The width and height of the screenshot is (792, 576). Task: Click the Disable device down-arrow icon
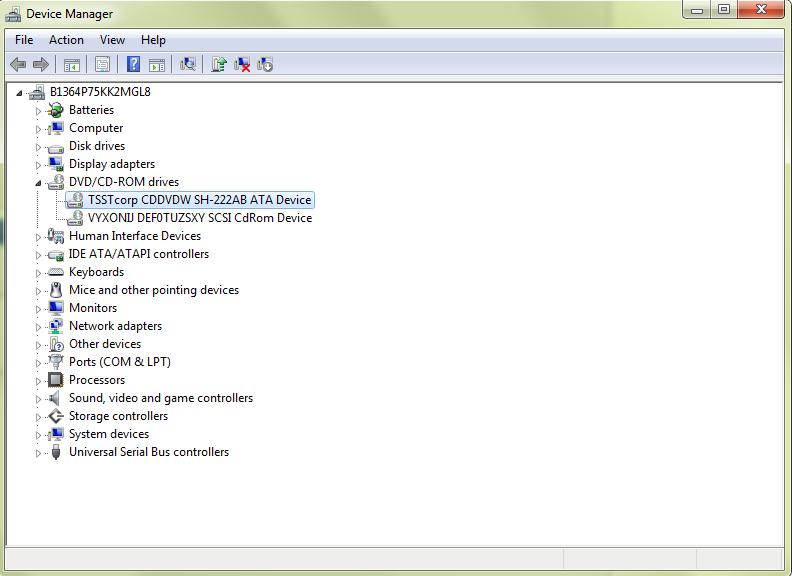[265, 64]
